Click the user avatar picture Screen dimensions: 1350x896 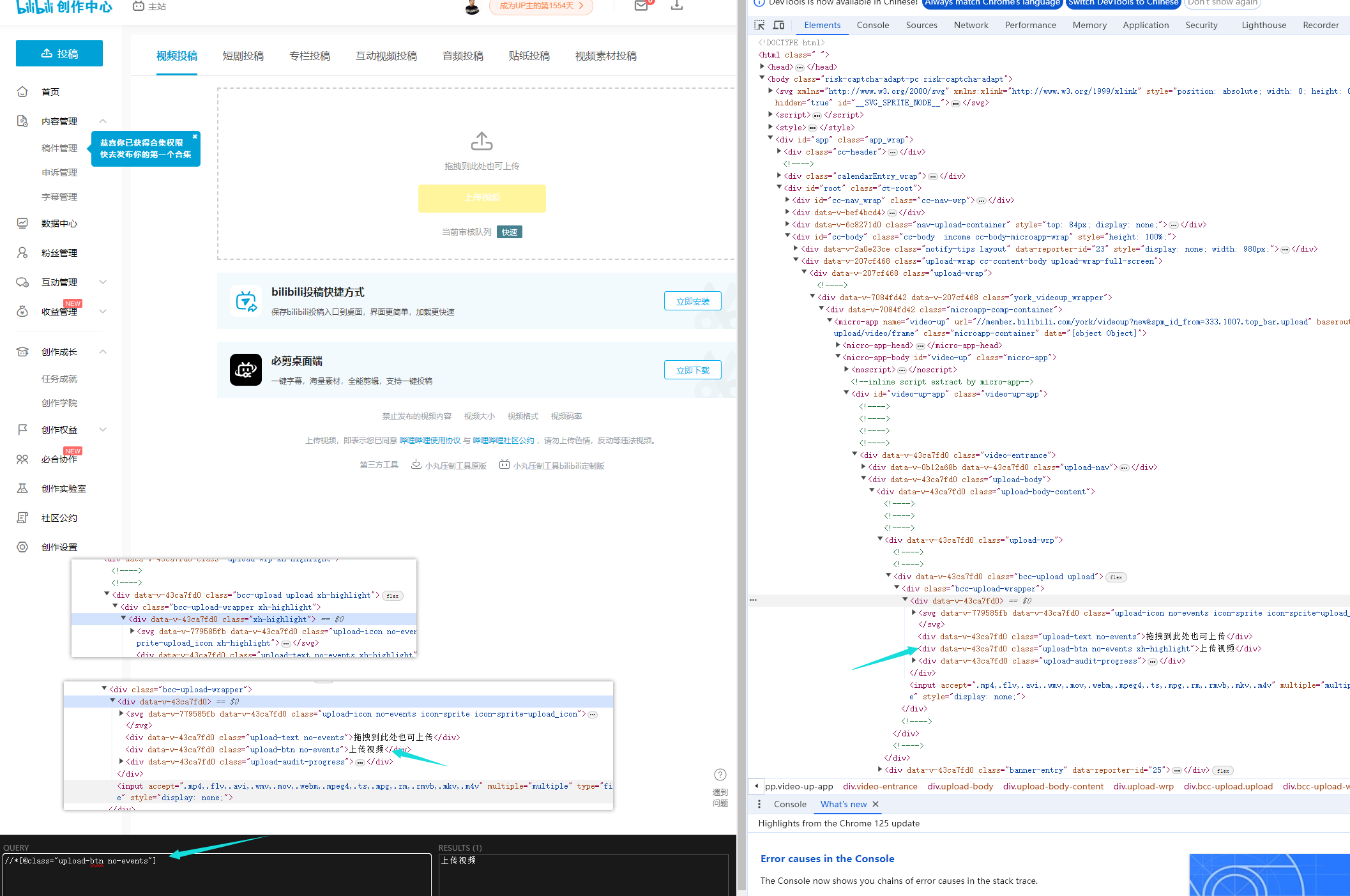472,7
